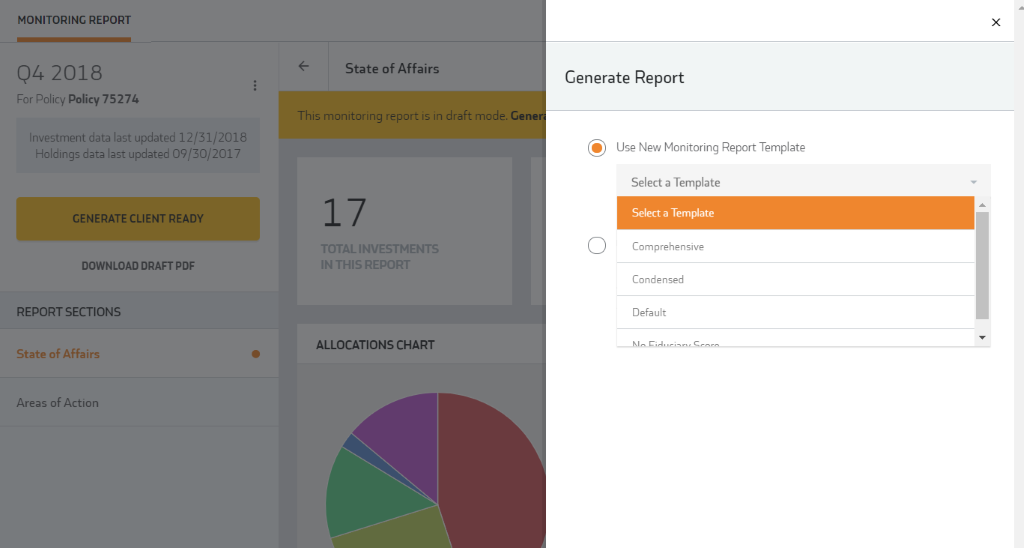
Task: Click the purple slice of the allocations pie
Action: [x=395, y=430]
